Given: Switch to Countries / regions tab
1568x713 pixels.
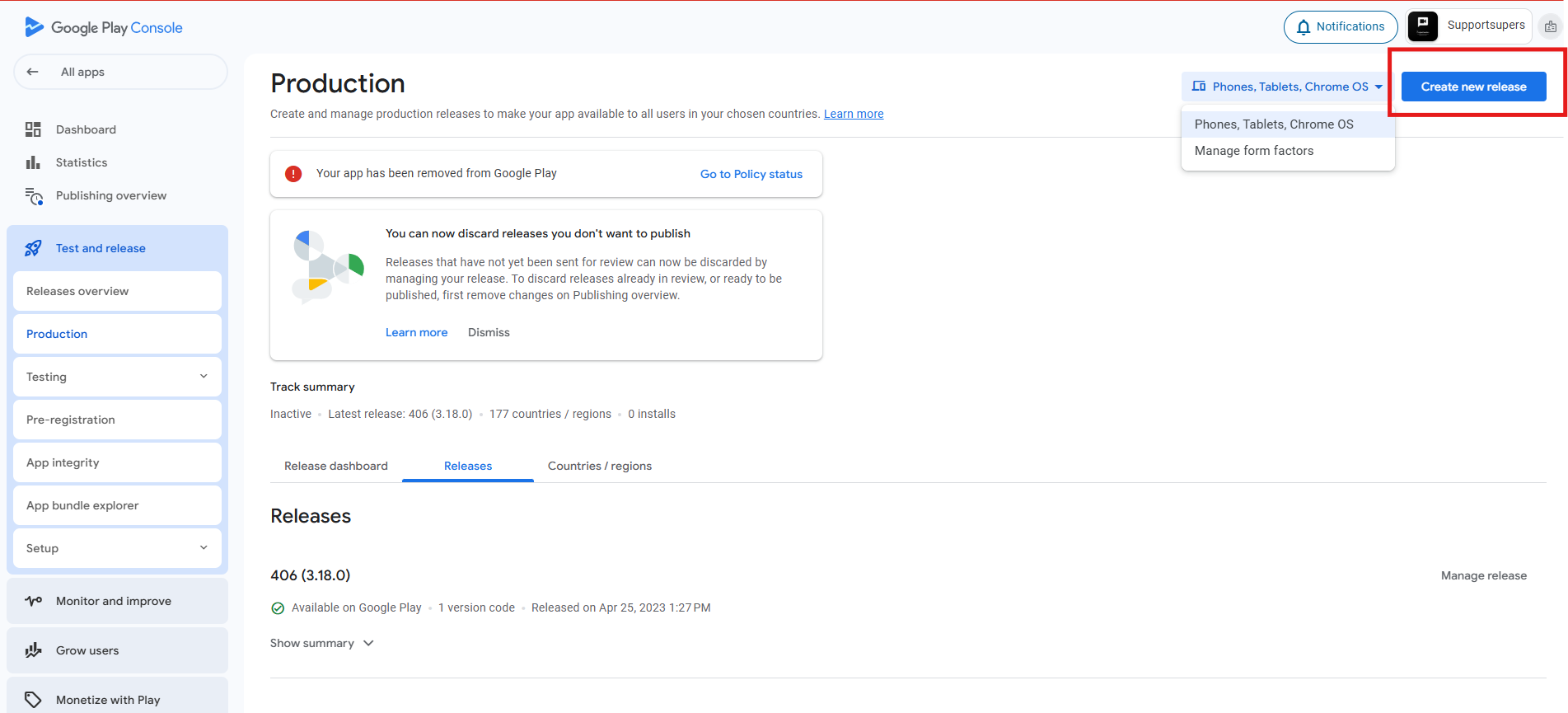Looking at the screenshot, I should coord(599,466).
